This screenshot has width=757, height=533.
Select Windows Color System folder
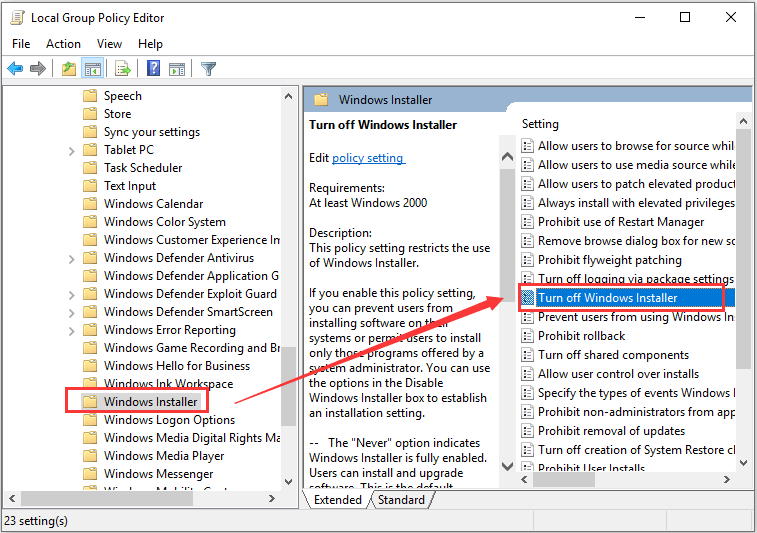(x=165, y=222)
